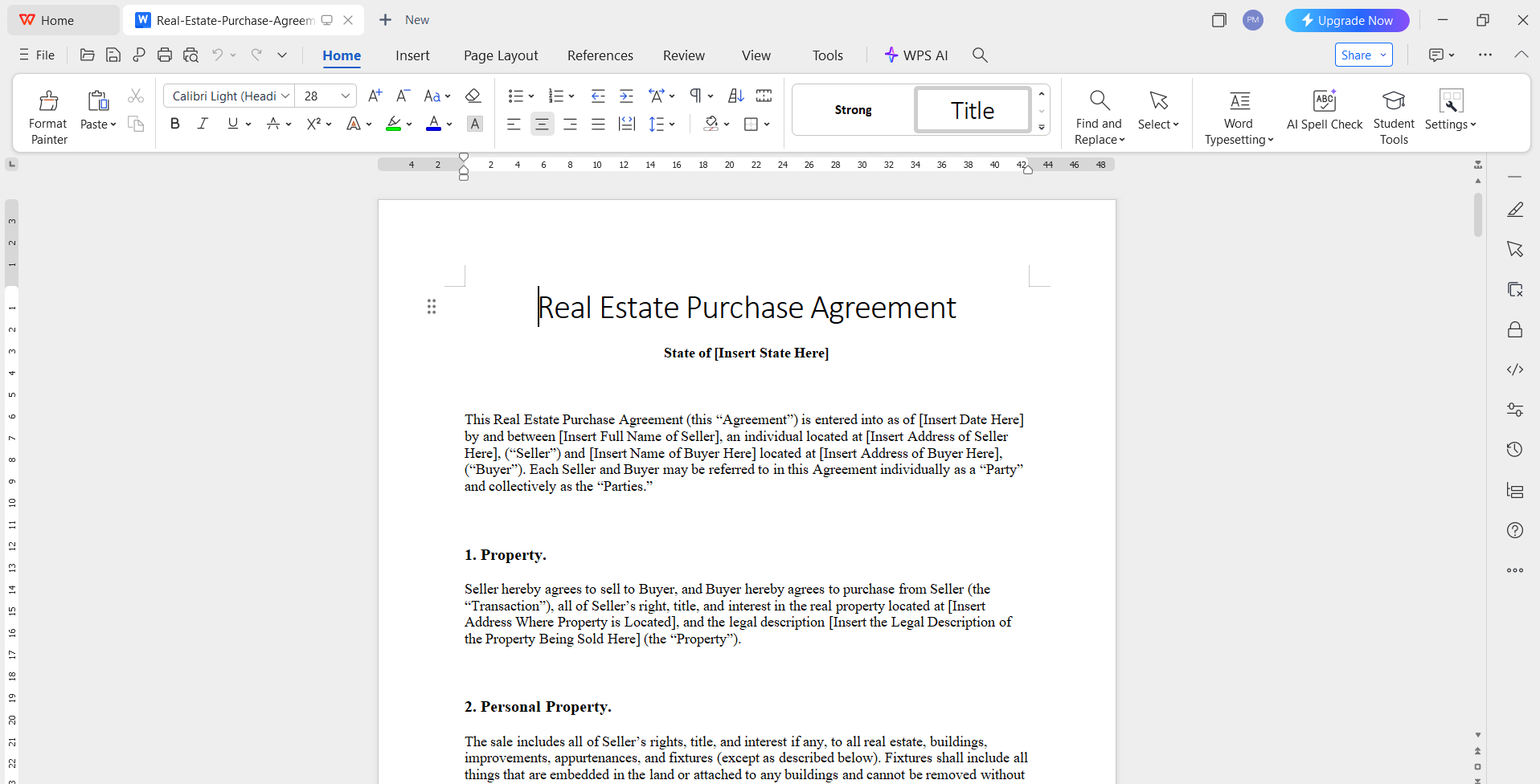1540x784 pixels.
Task: Open Student Tools
Action: [x=1394, y=117]
